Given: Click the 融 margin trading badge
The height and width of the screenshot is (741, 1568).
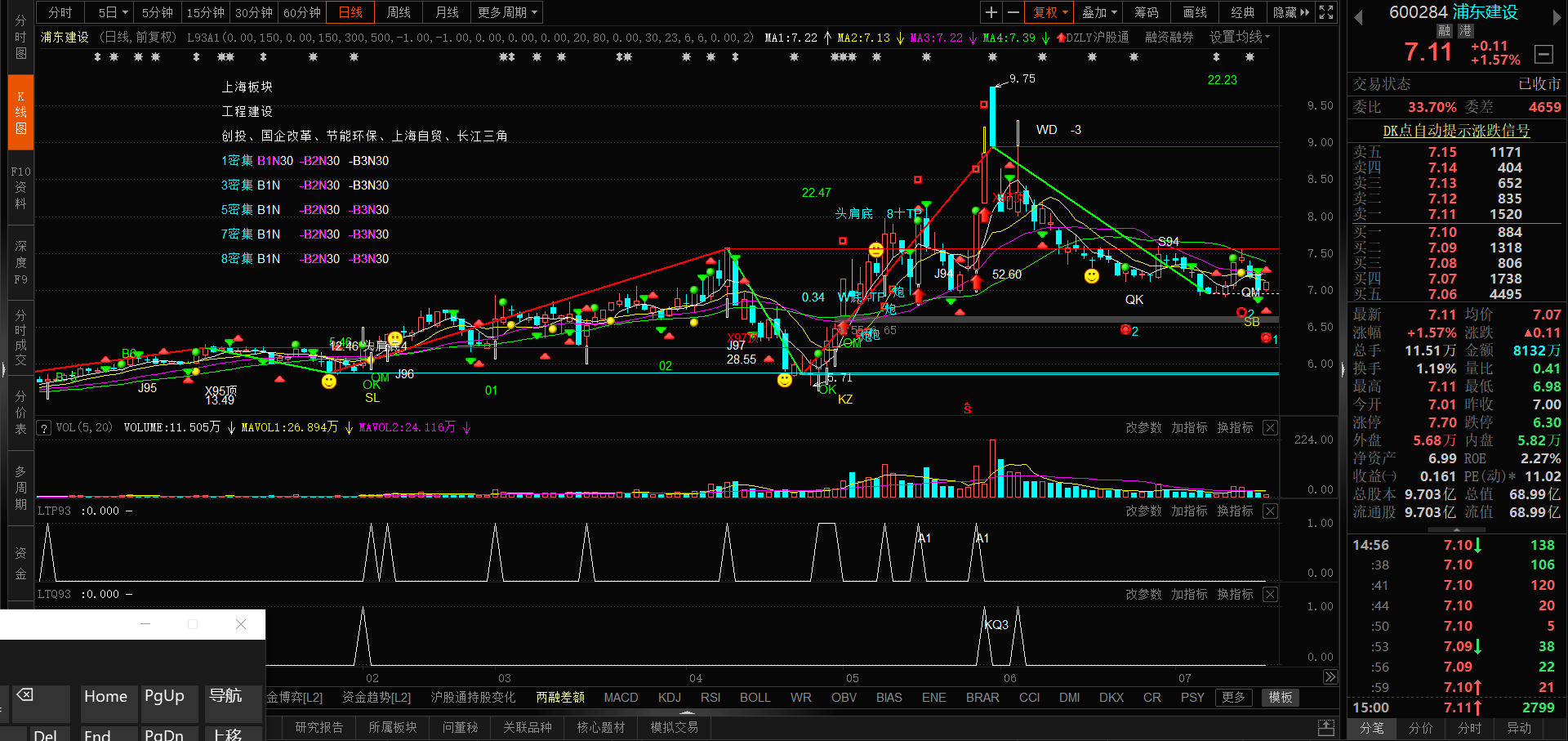Looking at the screenshot, I should tap(1444, 31).
